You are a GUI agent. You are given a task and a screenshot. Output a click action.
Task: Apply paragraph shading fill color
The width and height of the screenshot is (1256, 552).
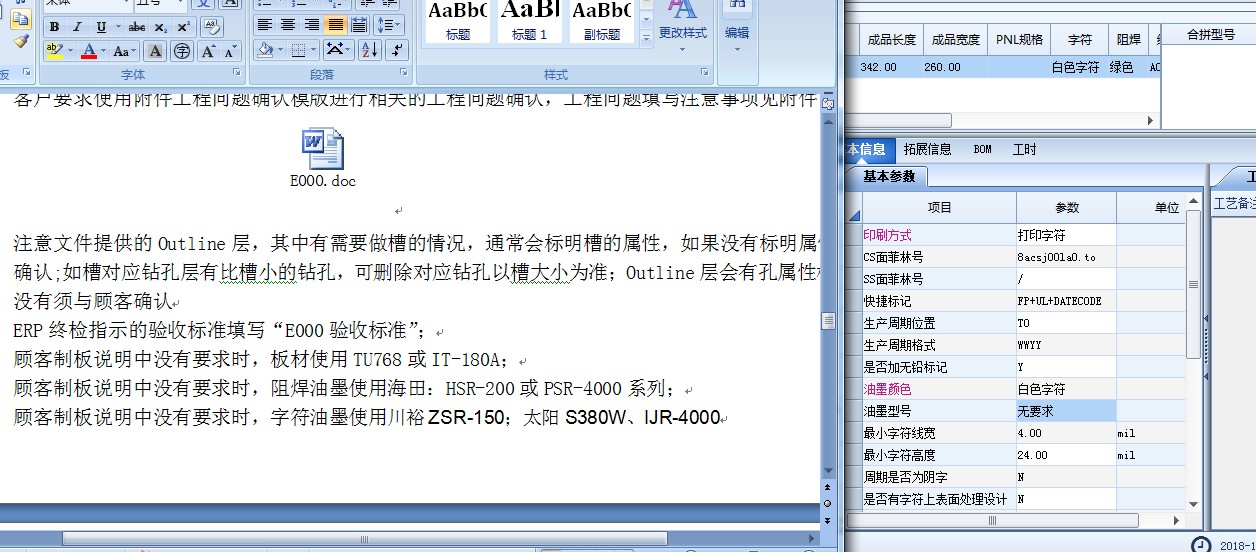click(x=266, y=49)
